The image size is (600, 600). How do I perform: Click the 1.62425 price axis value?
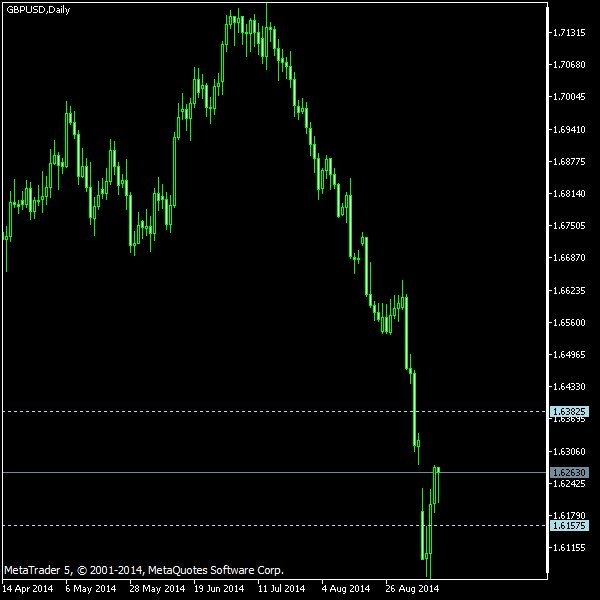tap(569, 484)
